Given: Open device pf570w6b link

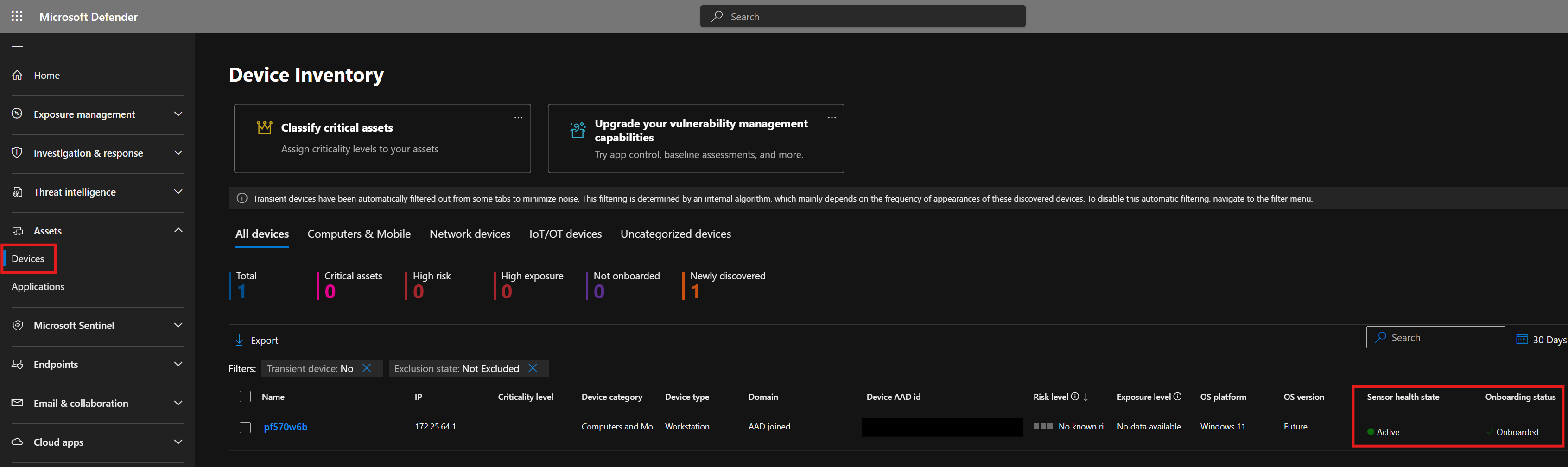Looking at the screenshot, I should (286, 427).
